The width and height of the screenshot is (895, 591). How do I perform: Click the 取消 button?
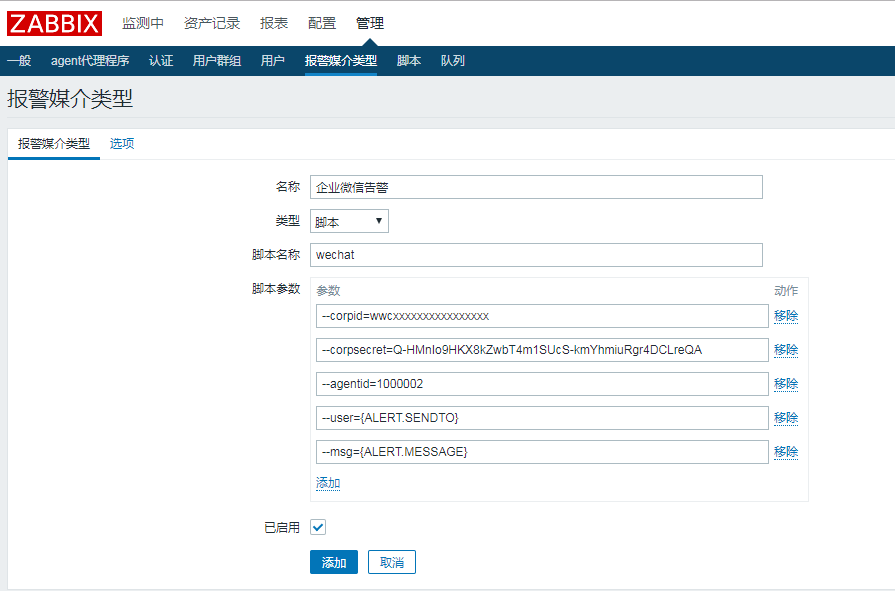click(x=391, y=562)
